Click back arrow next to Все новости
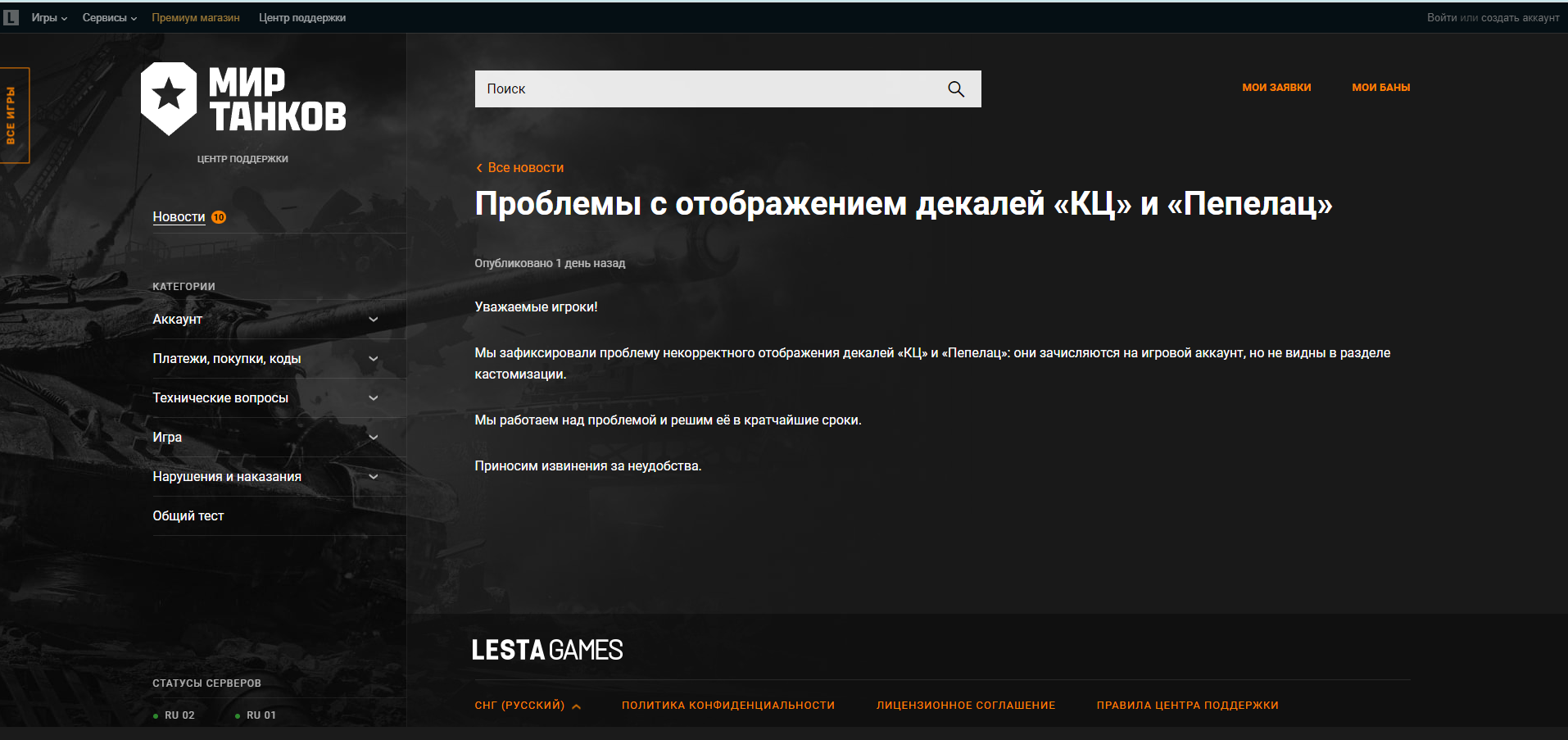Screen dimensions: 1568x740 click(x=479, y=168)
